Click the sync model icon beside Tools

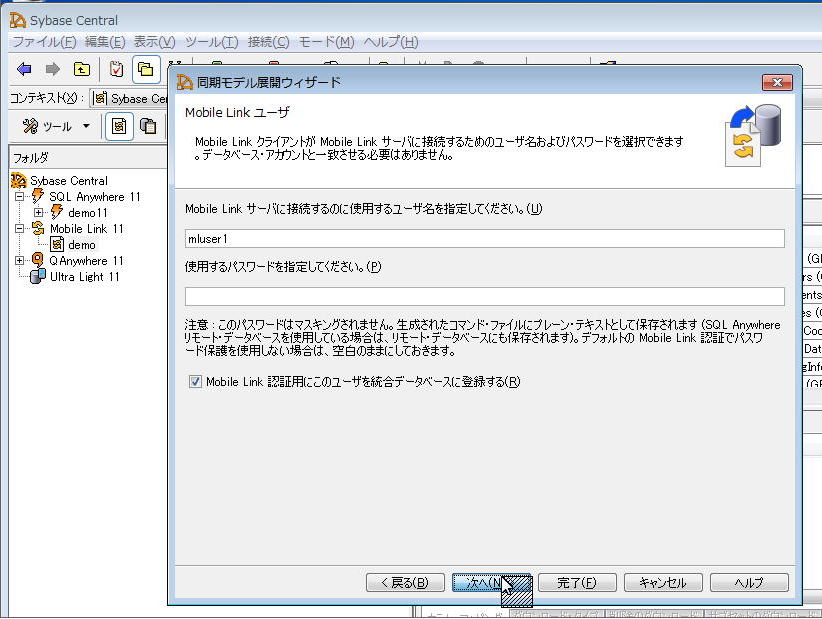[119, 126]
